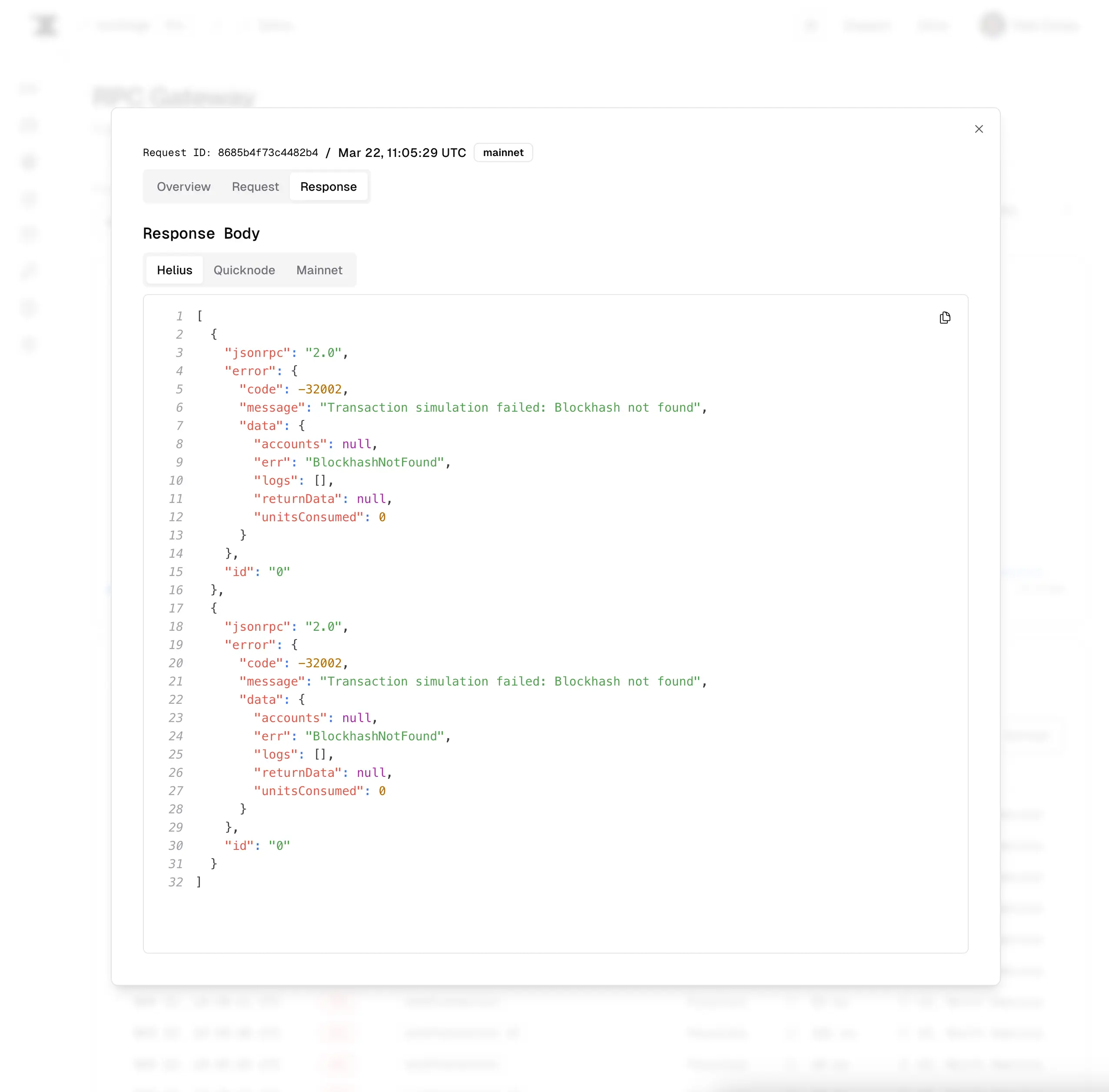Click inside the JSON code block area
1109x1092 pixels.
[545, 631]
